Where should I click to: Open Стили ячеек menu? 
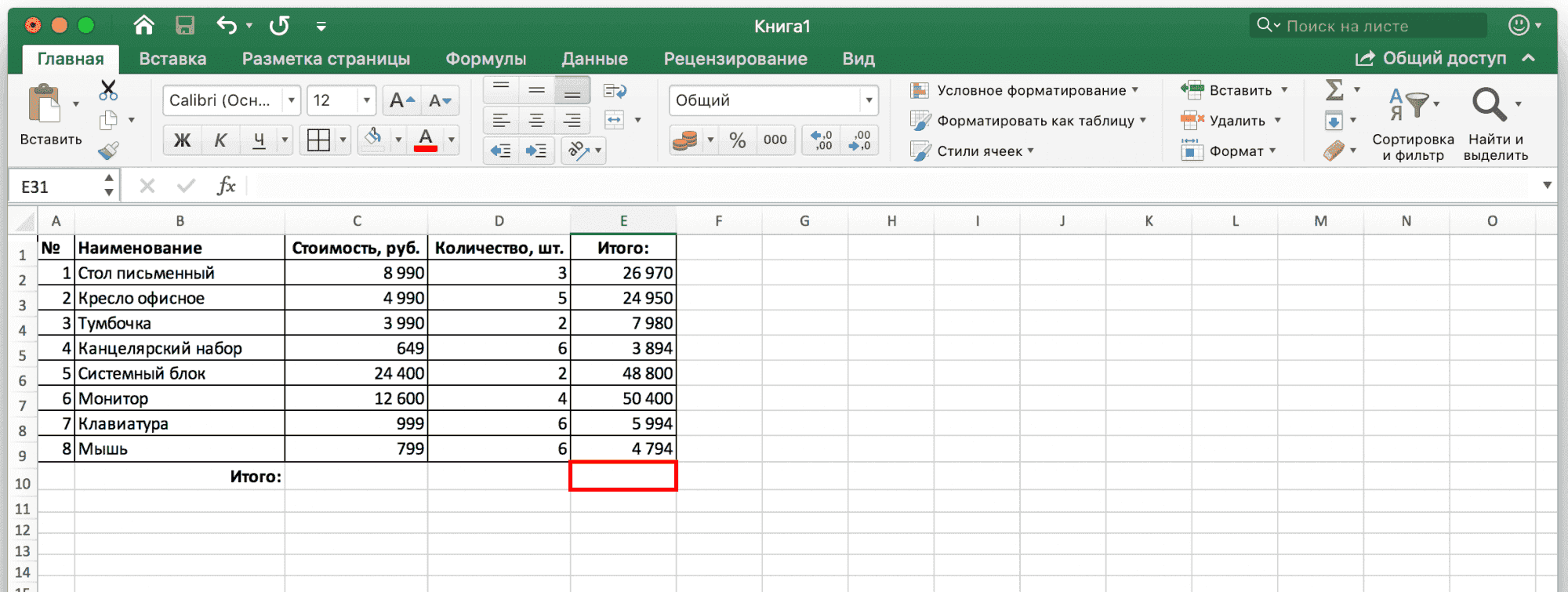coord(972,151)
